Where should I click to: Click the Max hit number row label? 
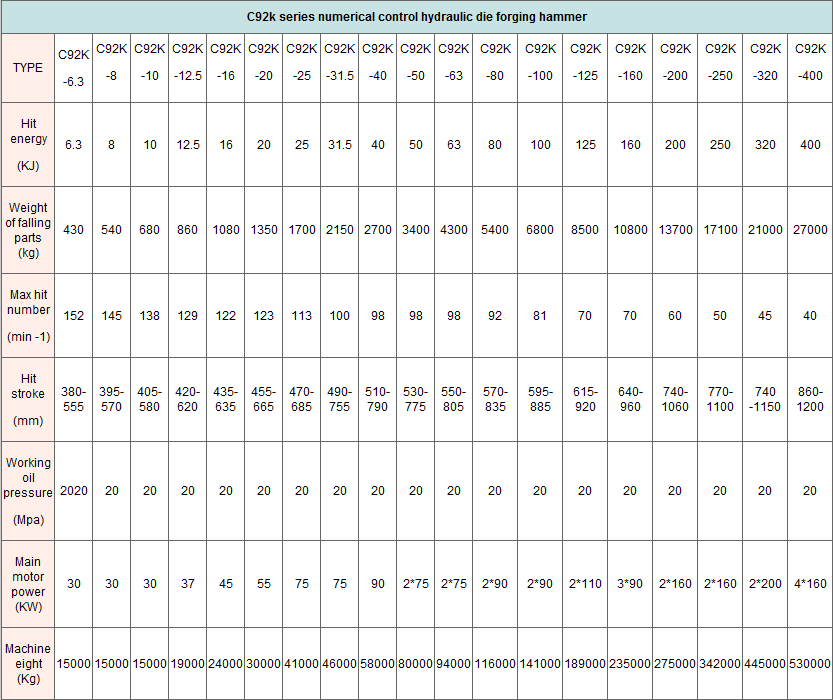coord(28,315)
